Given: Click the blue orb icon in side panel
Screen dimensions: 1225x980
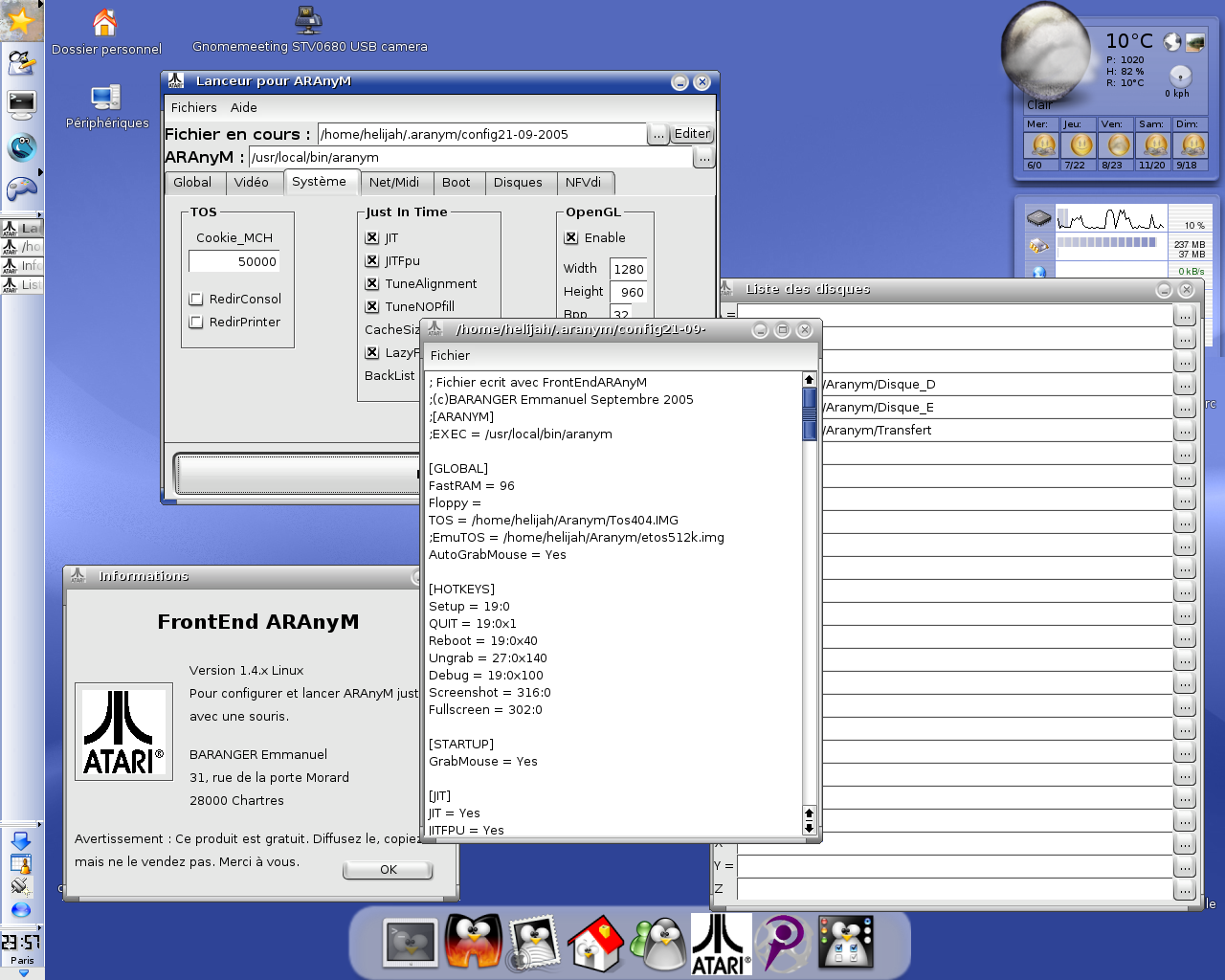Looking at the screenshot, I should 21,910.
